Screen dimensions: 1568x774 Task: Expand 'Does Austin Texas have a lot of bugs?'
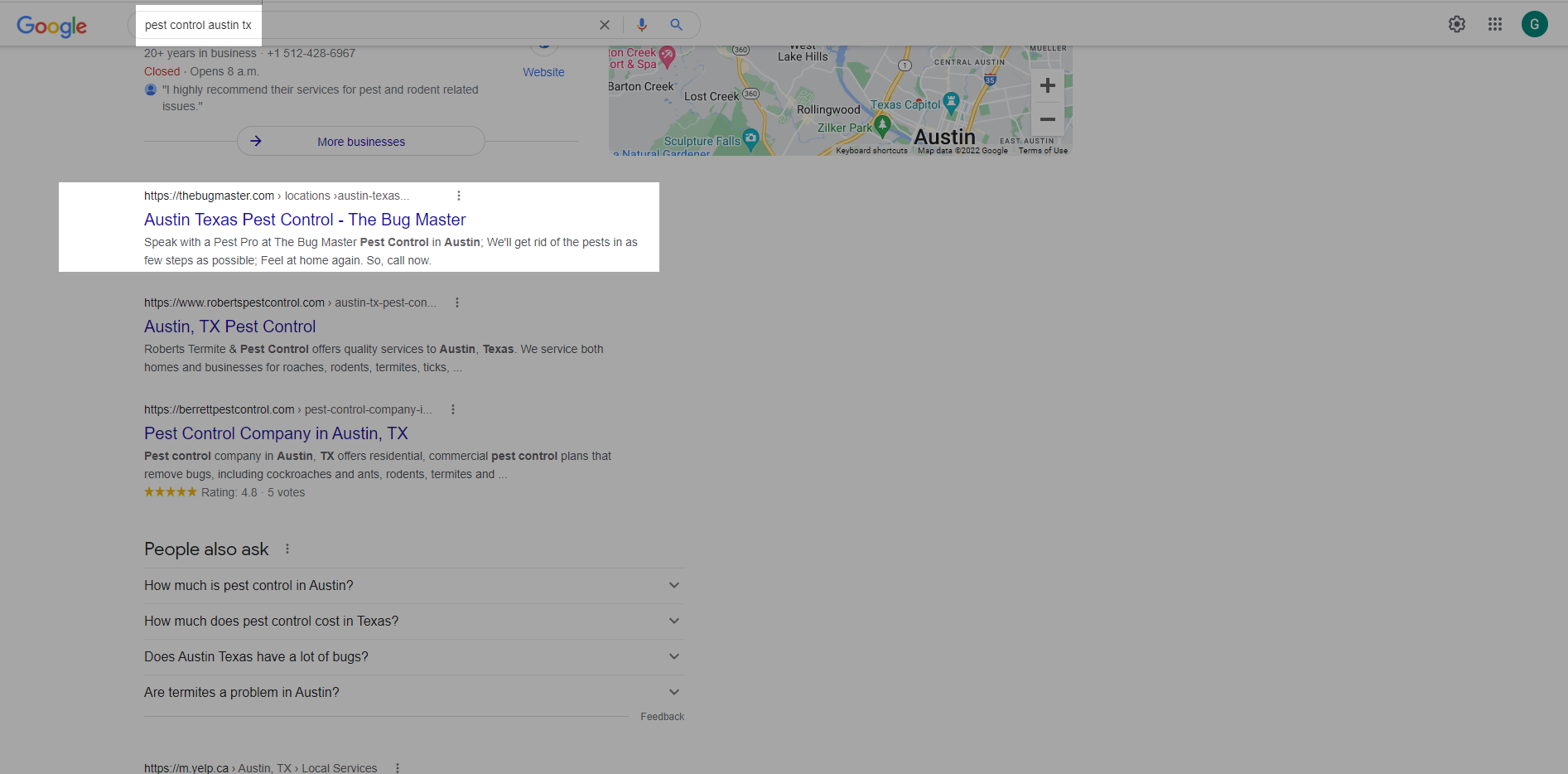point(673,656)
